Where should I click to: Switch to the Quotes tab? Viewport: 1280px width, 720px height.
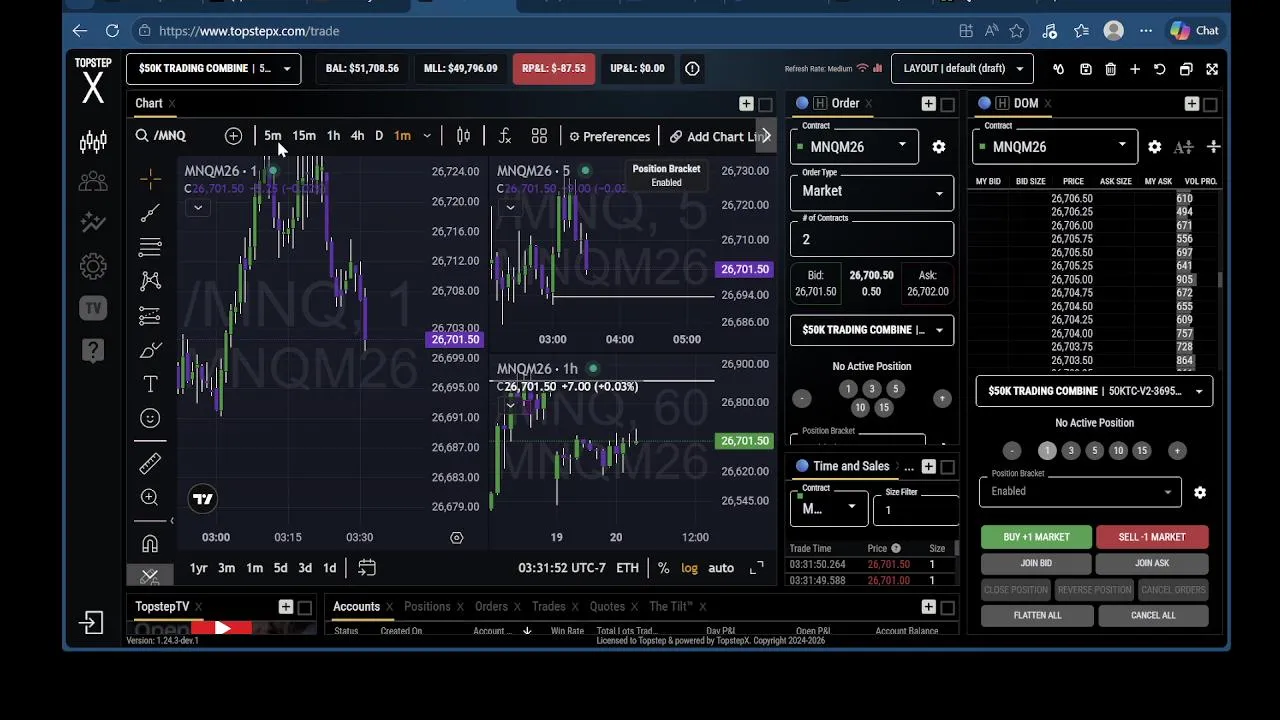click(607, 607)
